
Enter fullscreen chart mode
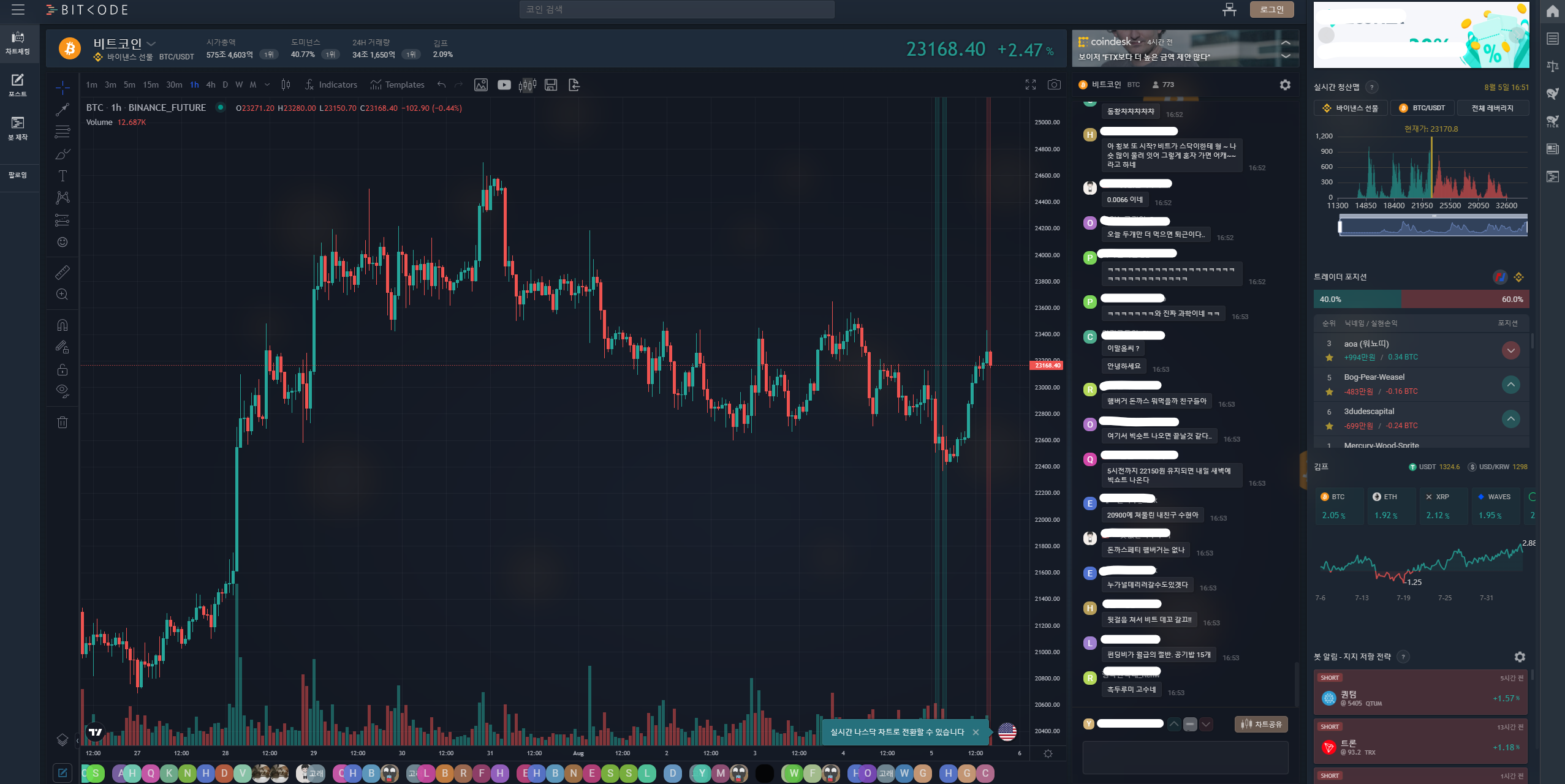[1031, 85]
